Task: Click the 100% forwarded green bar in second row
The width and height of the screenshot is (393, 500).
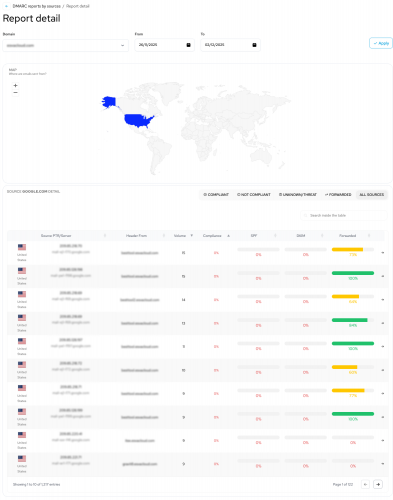Action: point(353,273)
